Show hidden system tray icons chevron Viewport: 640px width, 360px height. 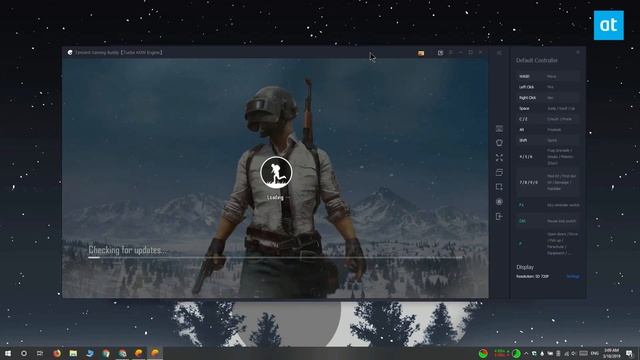click(526, 353)
